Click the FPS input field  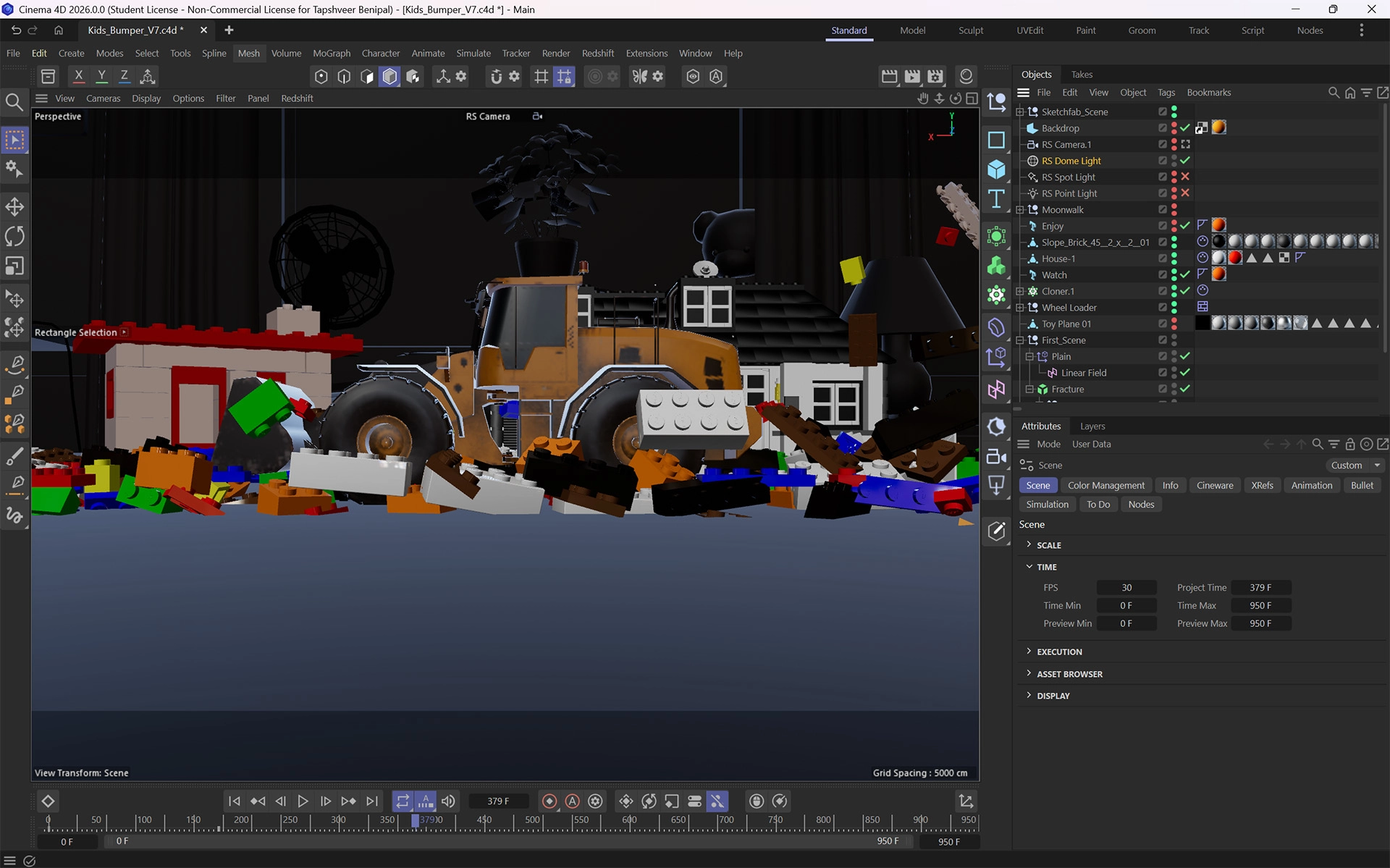tap(1126, 588)
